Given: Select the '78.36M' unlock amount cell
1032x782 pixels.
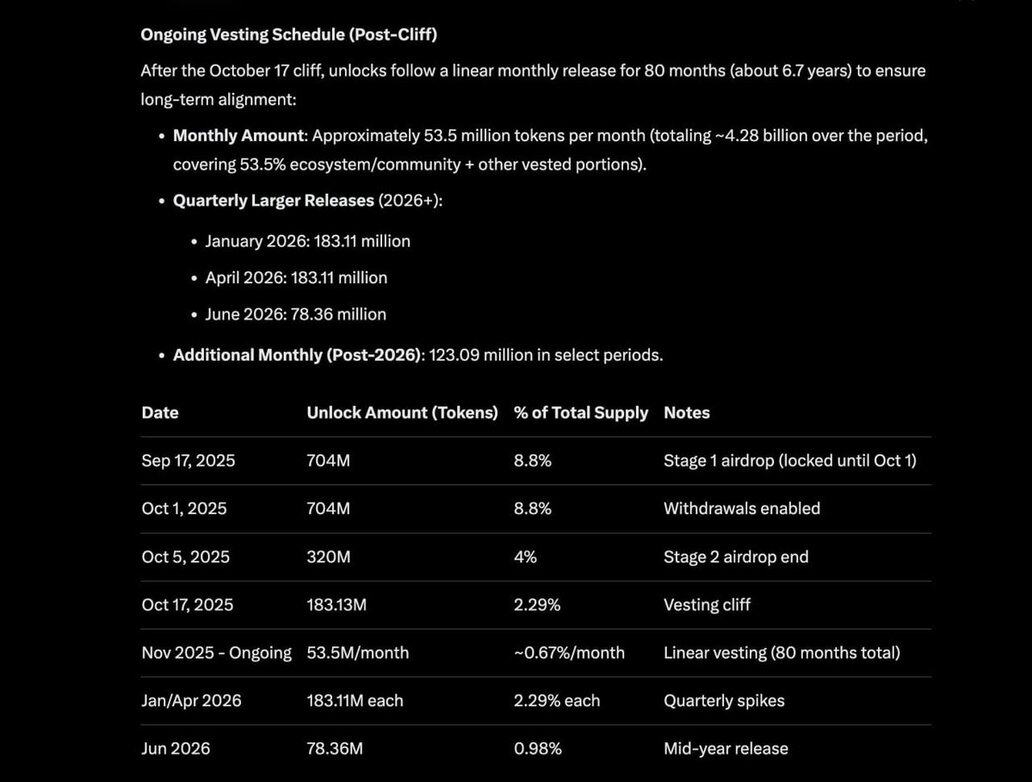Looking at the screenshot, I should point(335,749).
